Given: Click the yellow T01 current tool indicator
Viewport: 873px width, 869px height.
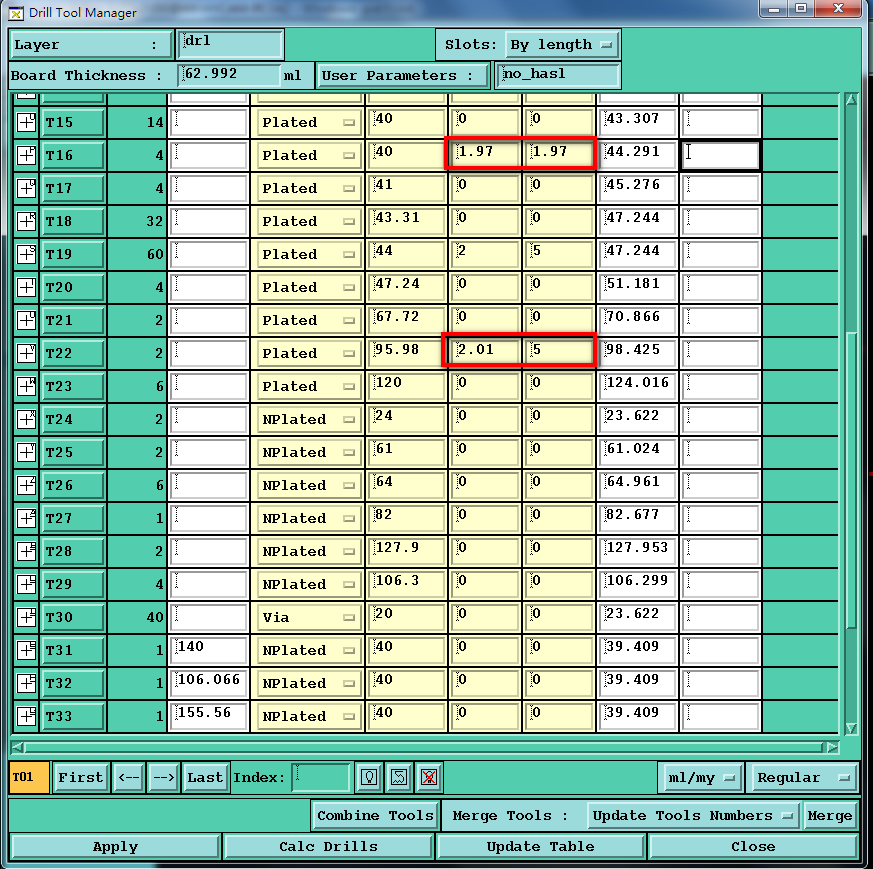Looking at the screenshot, I should point(29,777).
